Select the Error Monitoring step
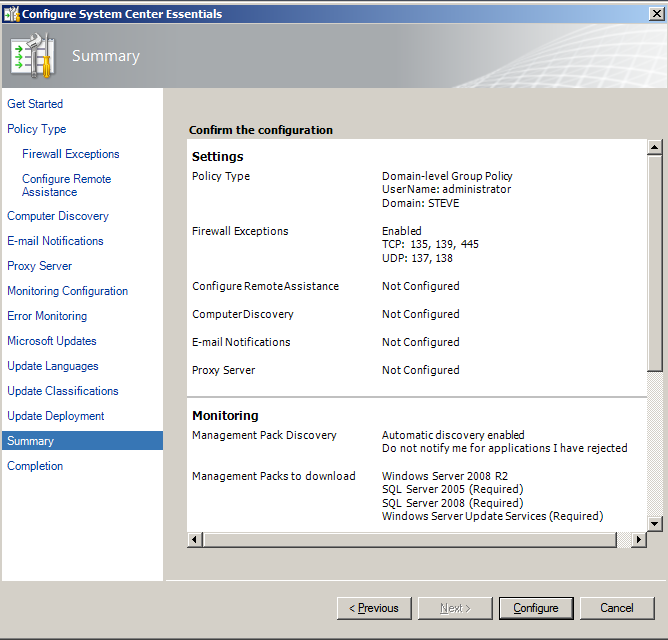Viewport: 668px width, 640px height. coord(47,316)
